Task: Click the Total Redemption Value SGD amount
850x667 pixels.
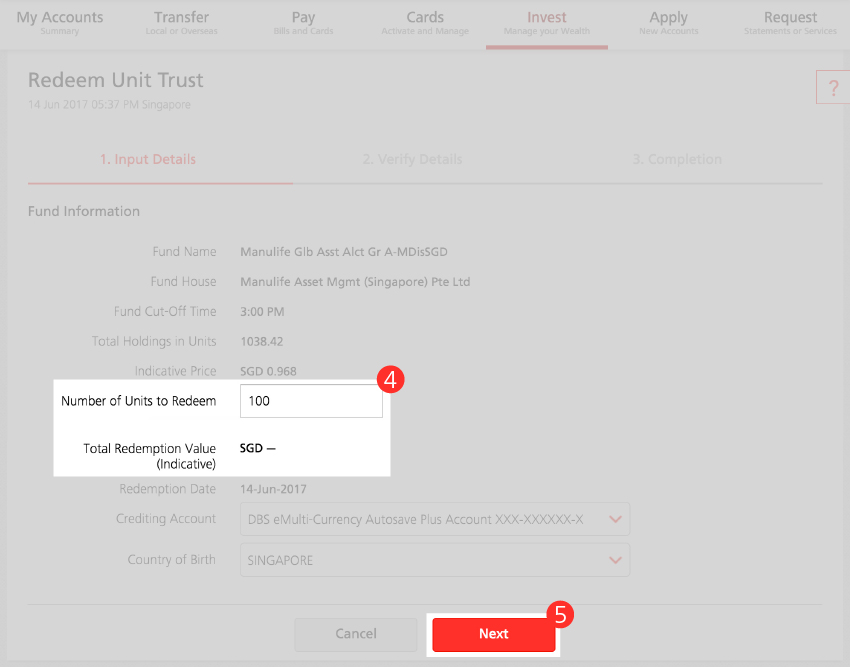Action: (257, 448)
